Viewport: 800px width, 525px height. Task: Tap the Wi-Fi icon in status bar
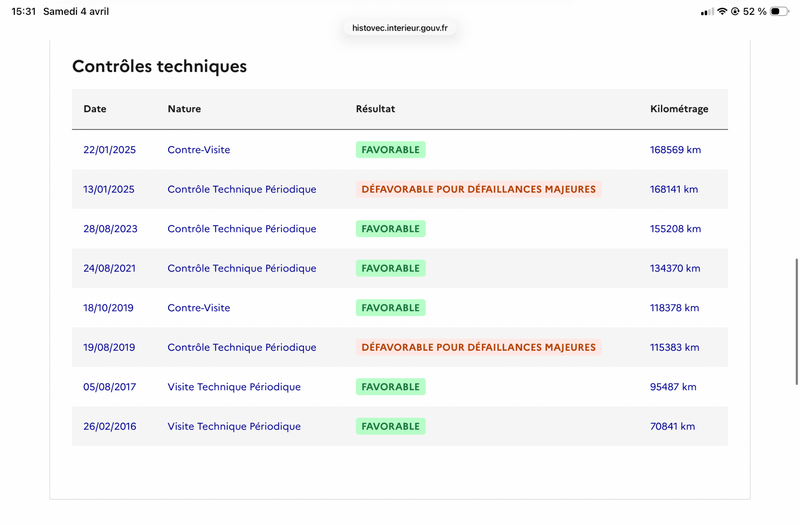[722, 11]
